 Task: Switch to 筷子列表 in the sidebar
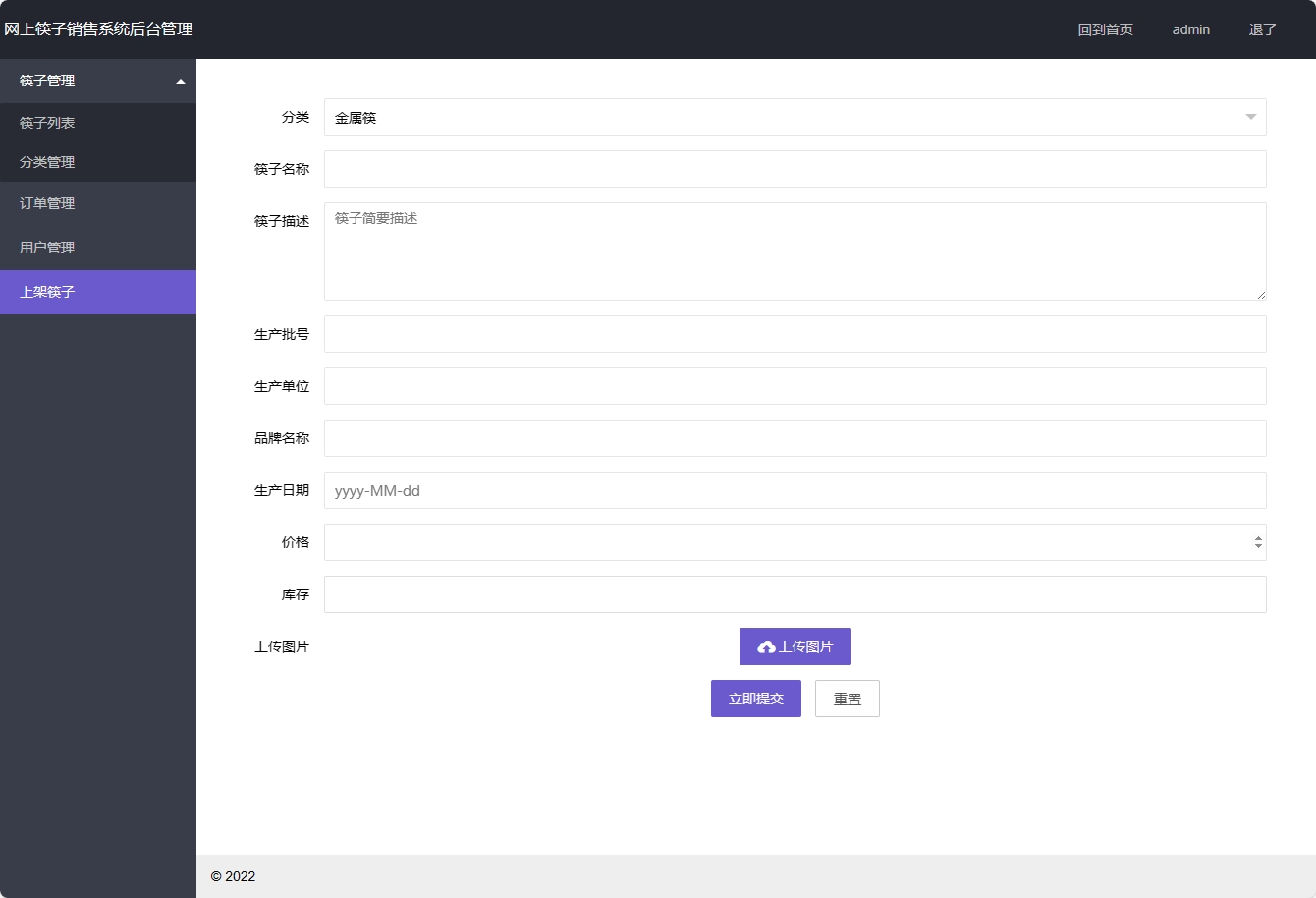tap(47, 122)
